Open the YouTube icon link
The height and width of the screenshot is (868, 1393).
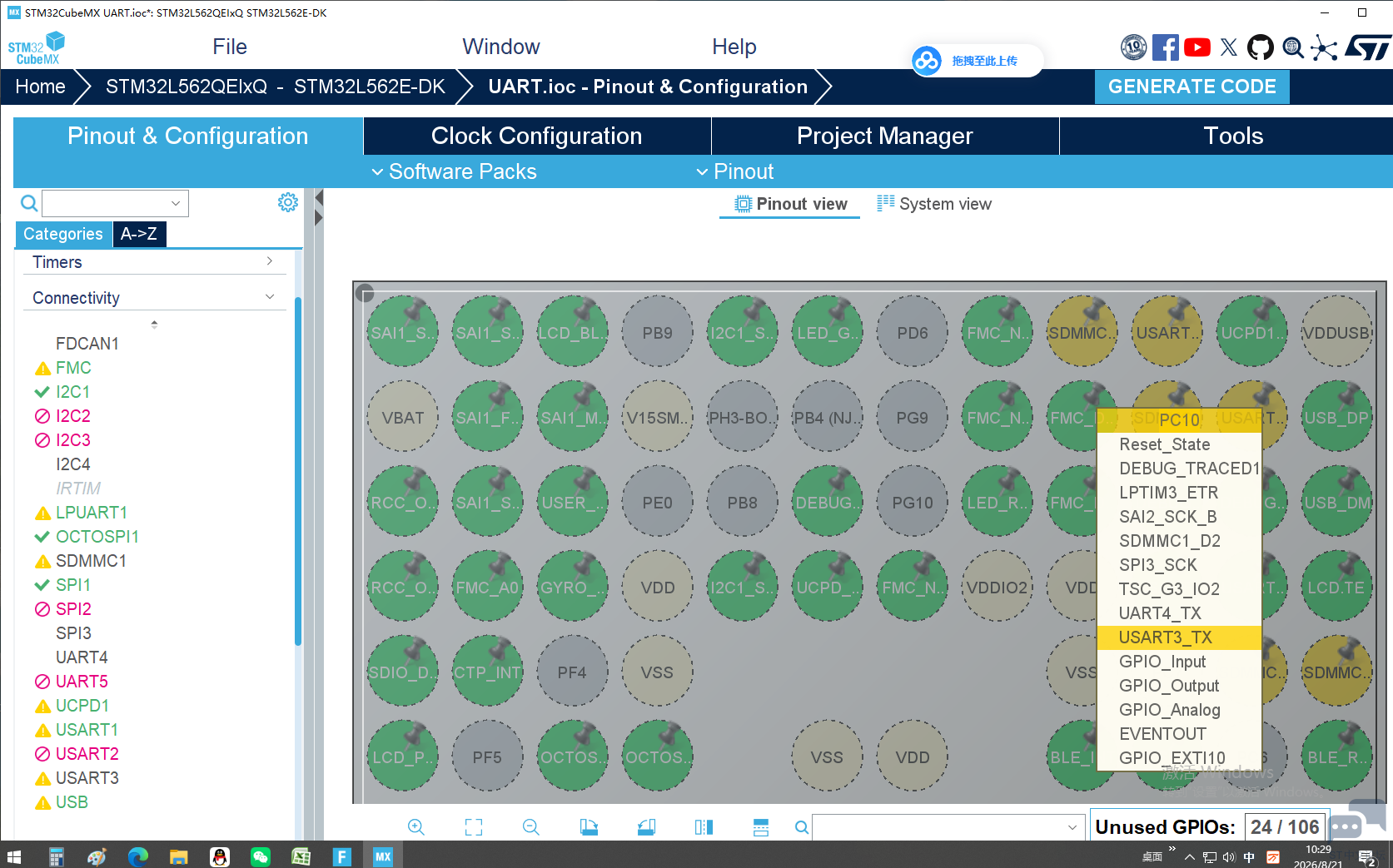[1197, 47]
